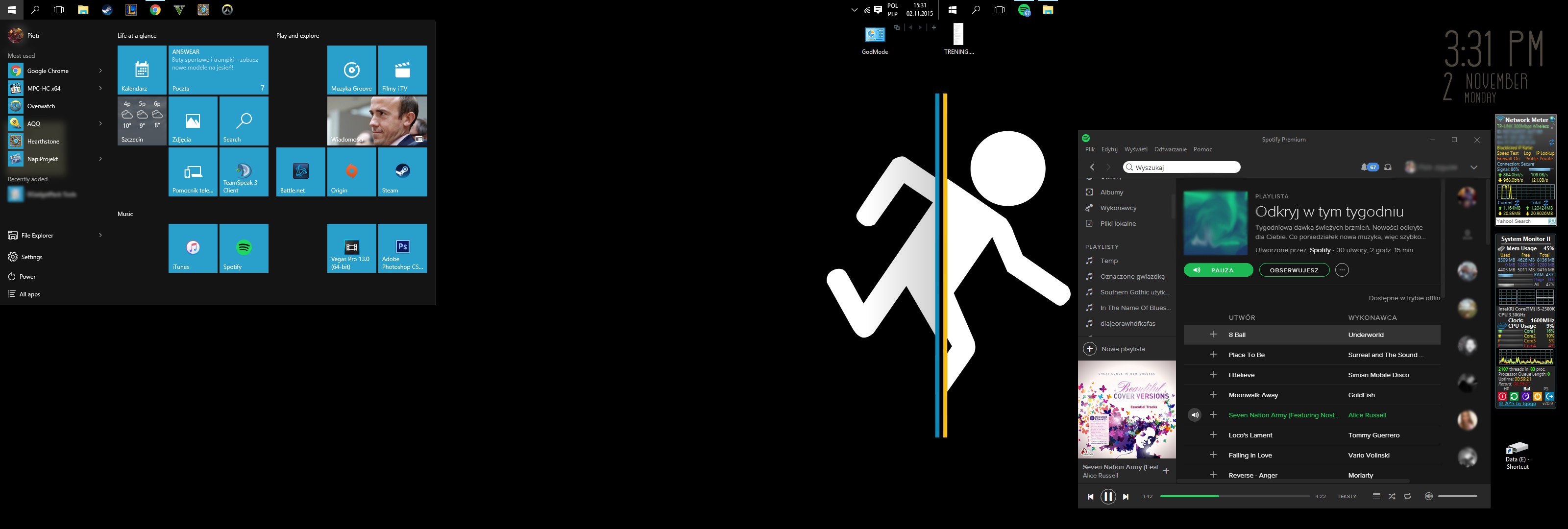Viewport: 1568px width, 529px height.
Task: Pause playback with round pause button
Action: [x=1108, y=497]
